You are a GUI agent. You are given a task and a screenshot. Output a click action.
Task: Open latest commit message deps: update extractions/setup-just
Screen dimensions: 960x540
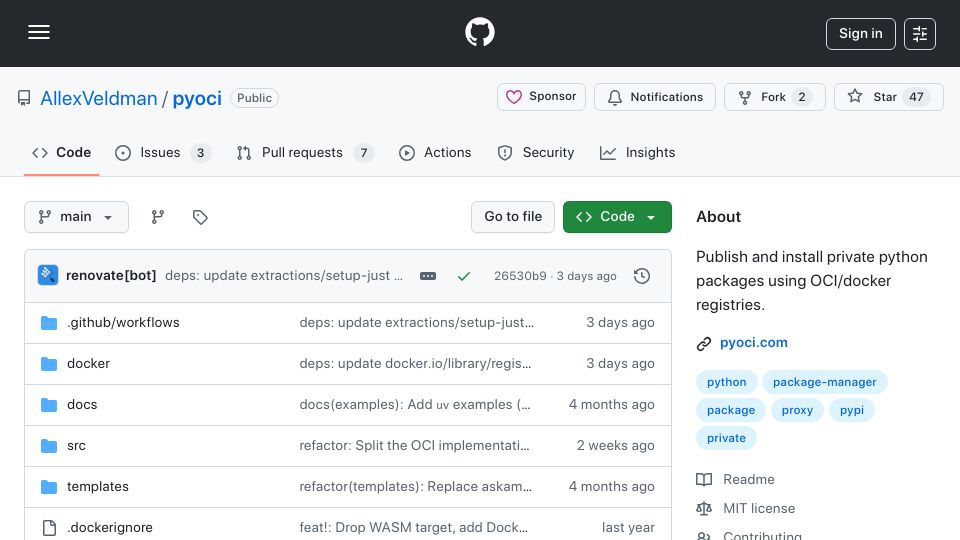[283, 276]
